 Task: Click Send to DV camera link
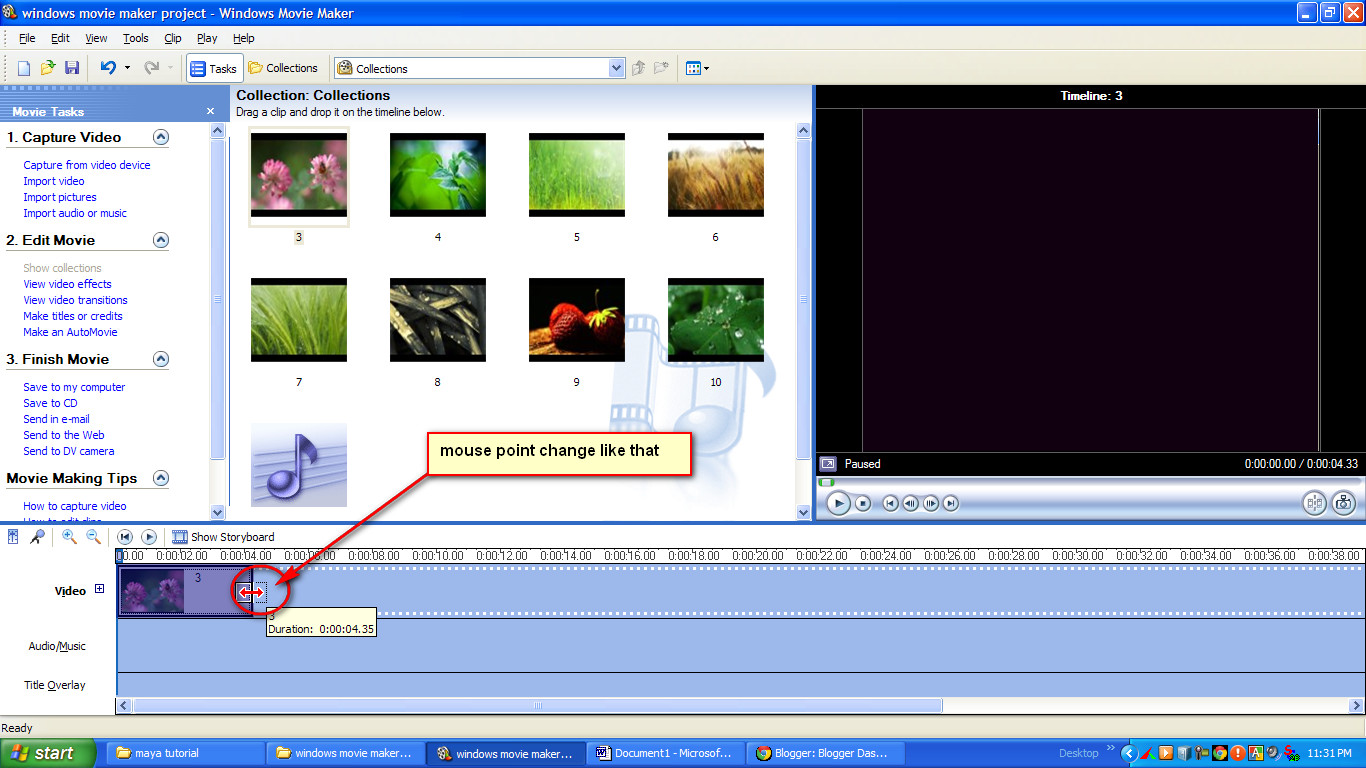tap(69, 451)
